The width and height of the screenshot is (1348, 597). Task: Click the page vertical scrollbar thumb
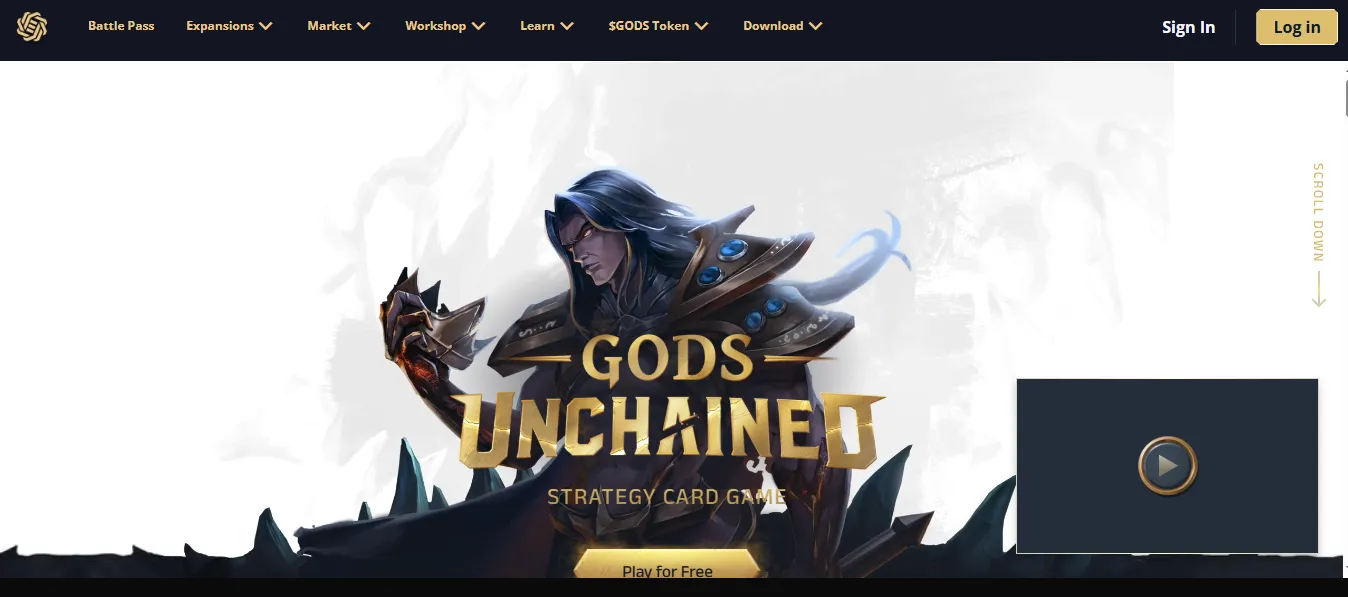1343,93
